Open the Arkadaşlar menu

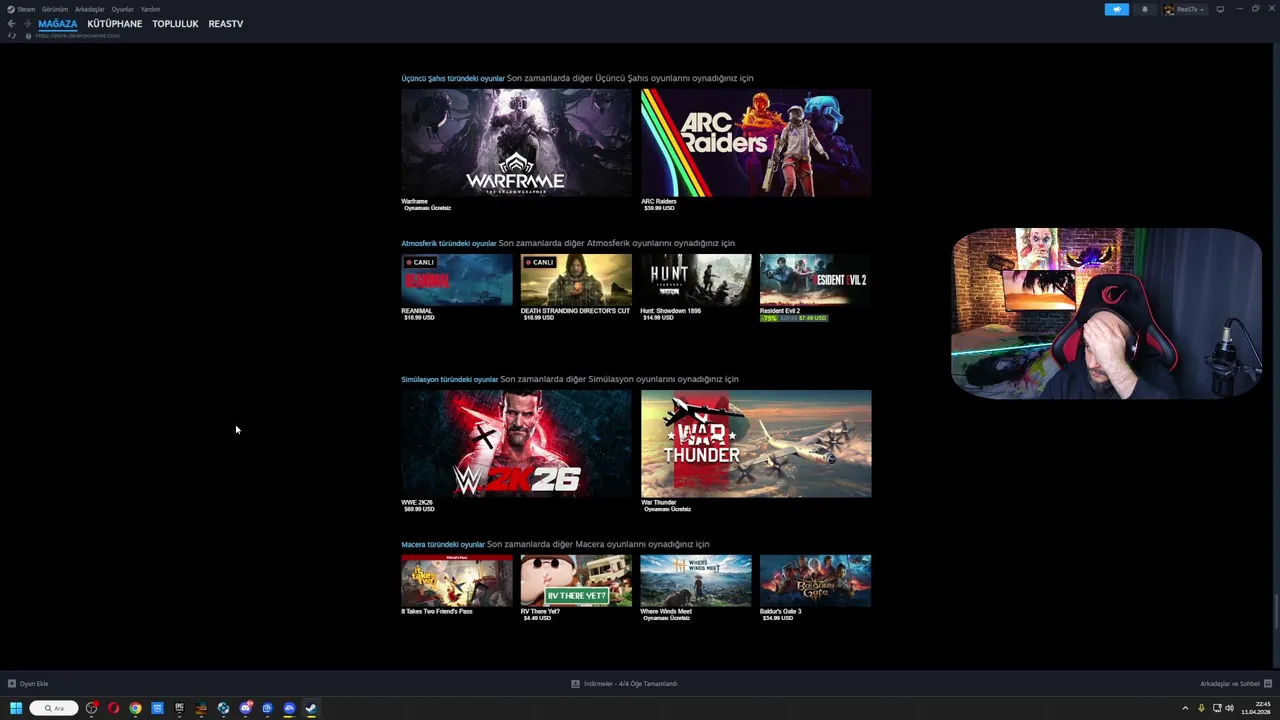pos(90,9)
